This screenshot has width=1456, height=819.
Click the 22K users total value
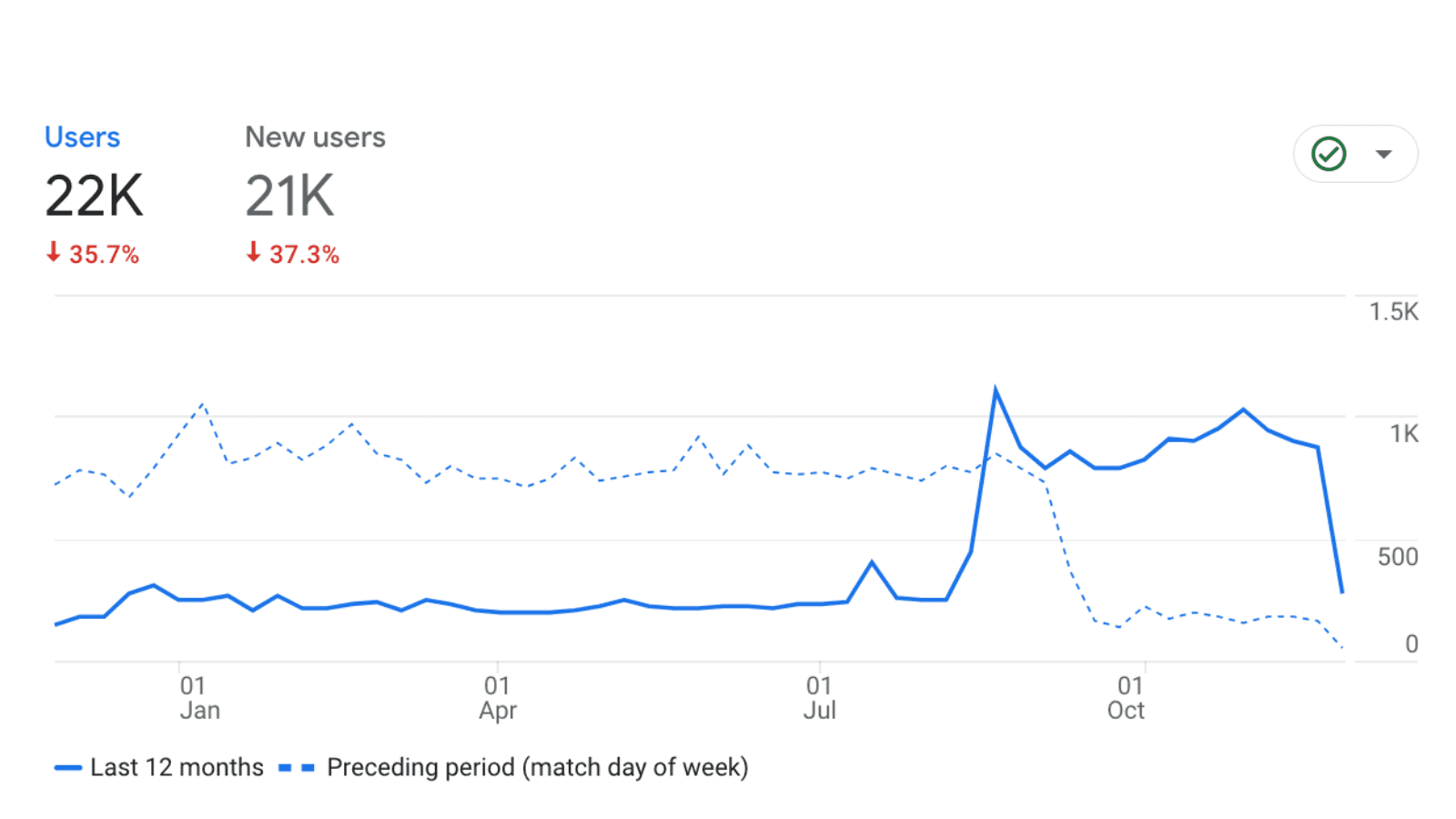(95, 196)
